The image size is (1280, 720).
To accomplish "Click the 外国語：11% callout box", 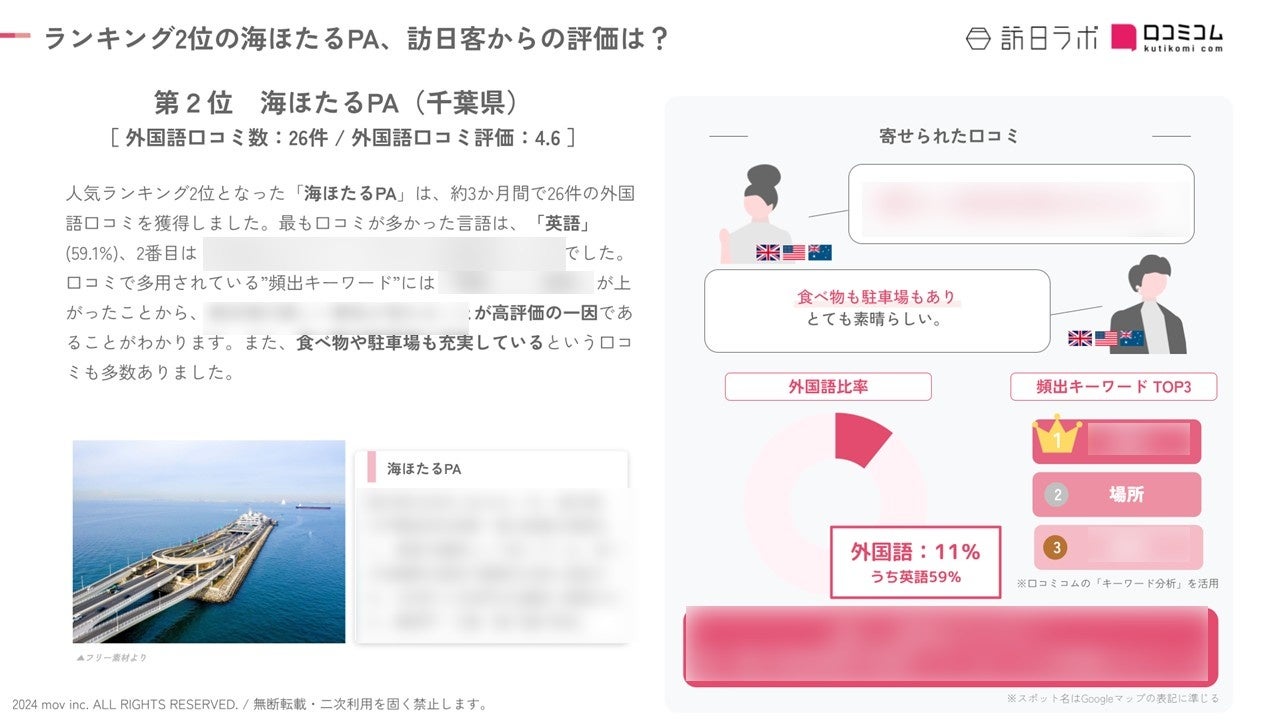I will click(915, 562).
